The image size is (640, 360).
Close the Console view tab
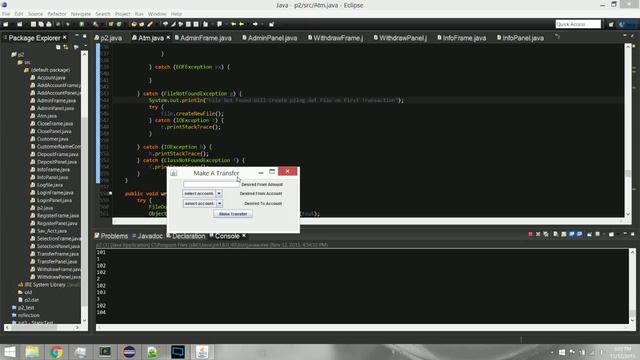(244, 236)
